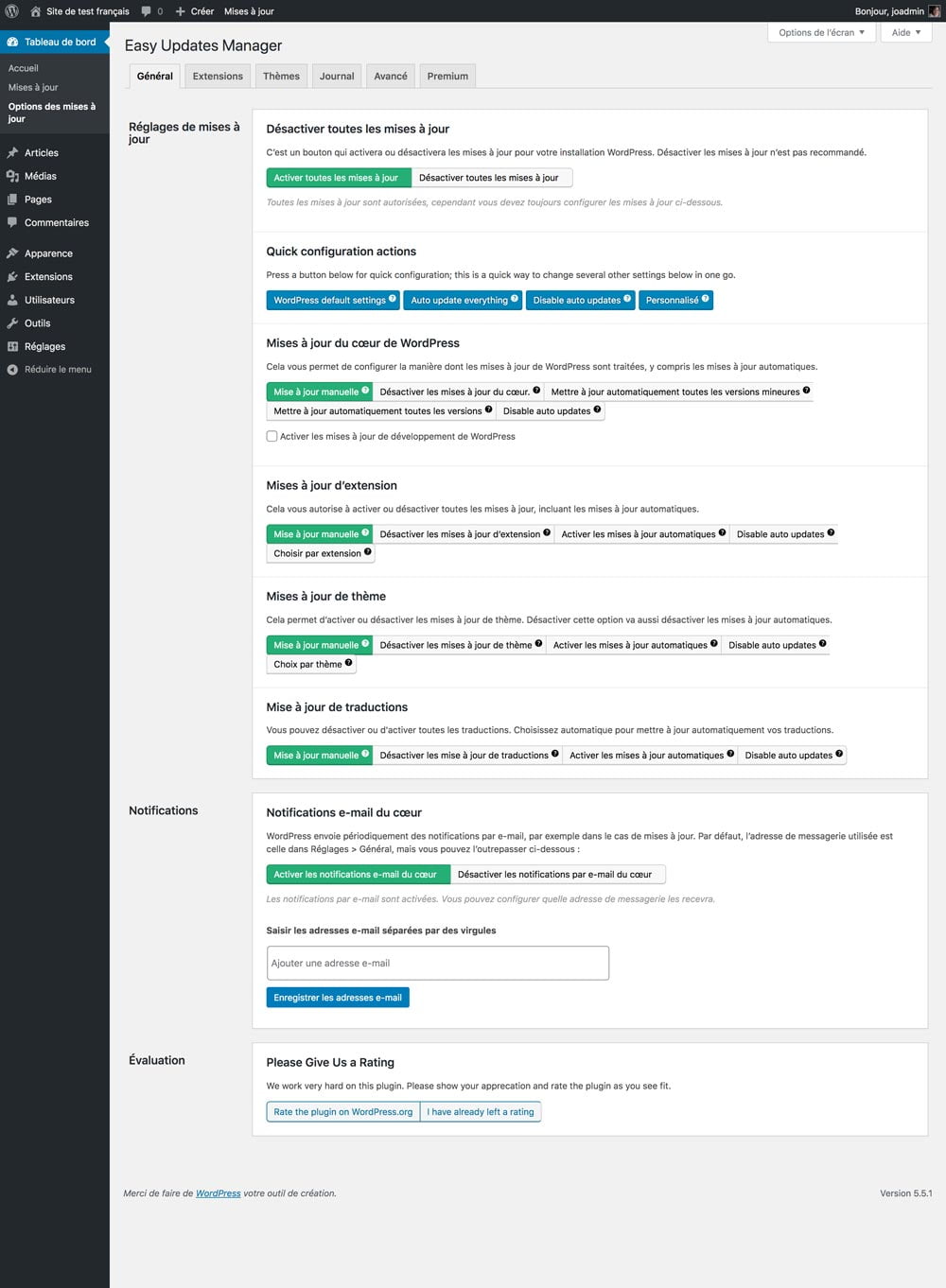Click help icon next to Choisir par extension
This screenshot has width=946, height=1288.
point(368,552)
